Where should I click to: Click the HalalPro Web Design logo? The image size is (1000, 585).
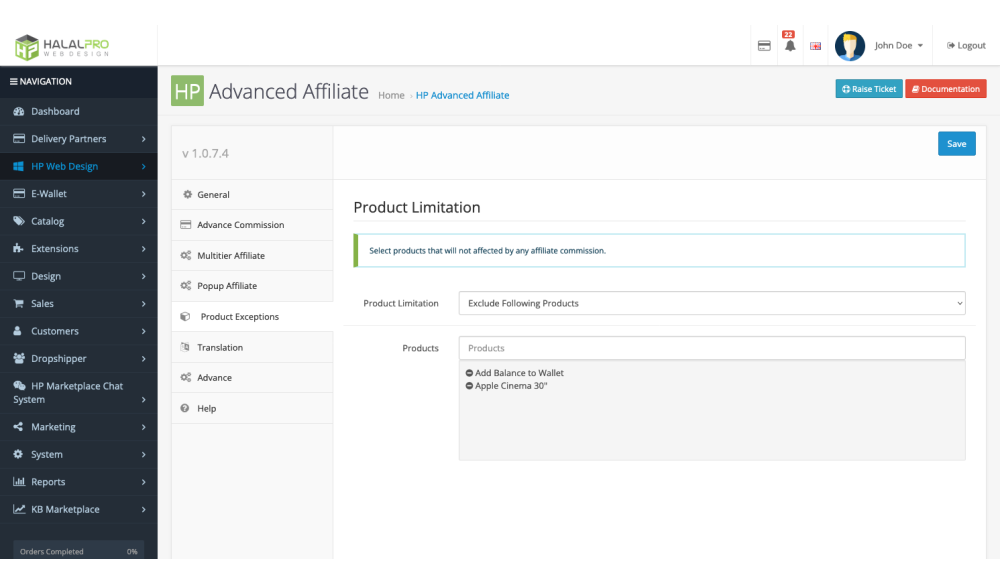tap(62, 46)
